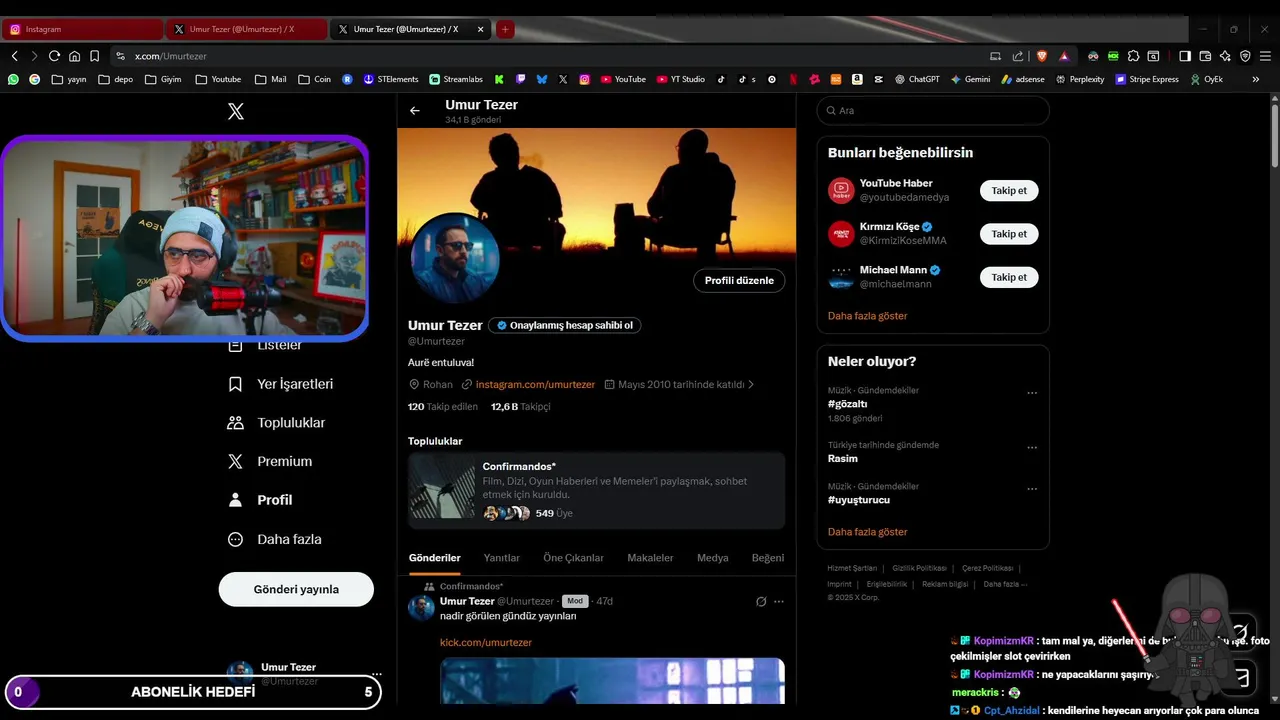Open the Premium sidebar item
Viewport: 1280px width, 720px height.
tap(270, 461)
